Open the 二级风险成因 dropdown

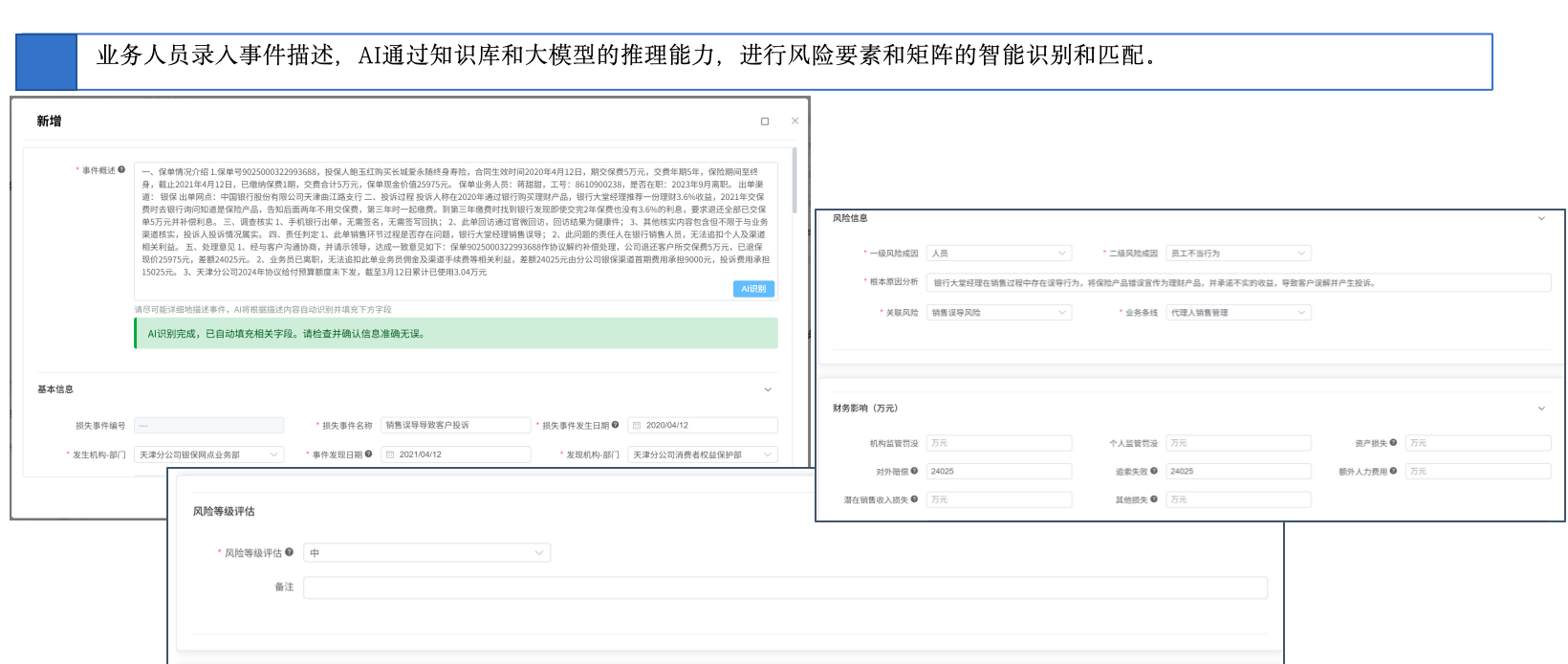[x=1238, y=254]
